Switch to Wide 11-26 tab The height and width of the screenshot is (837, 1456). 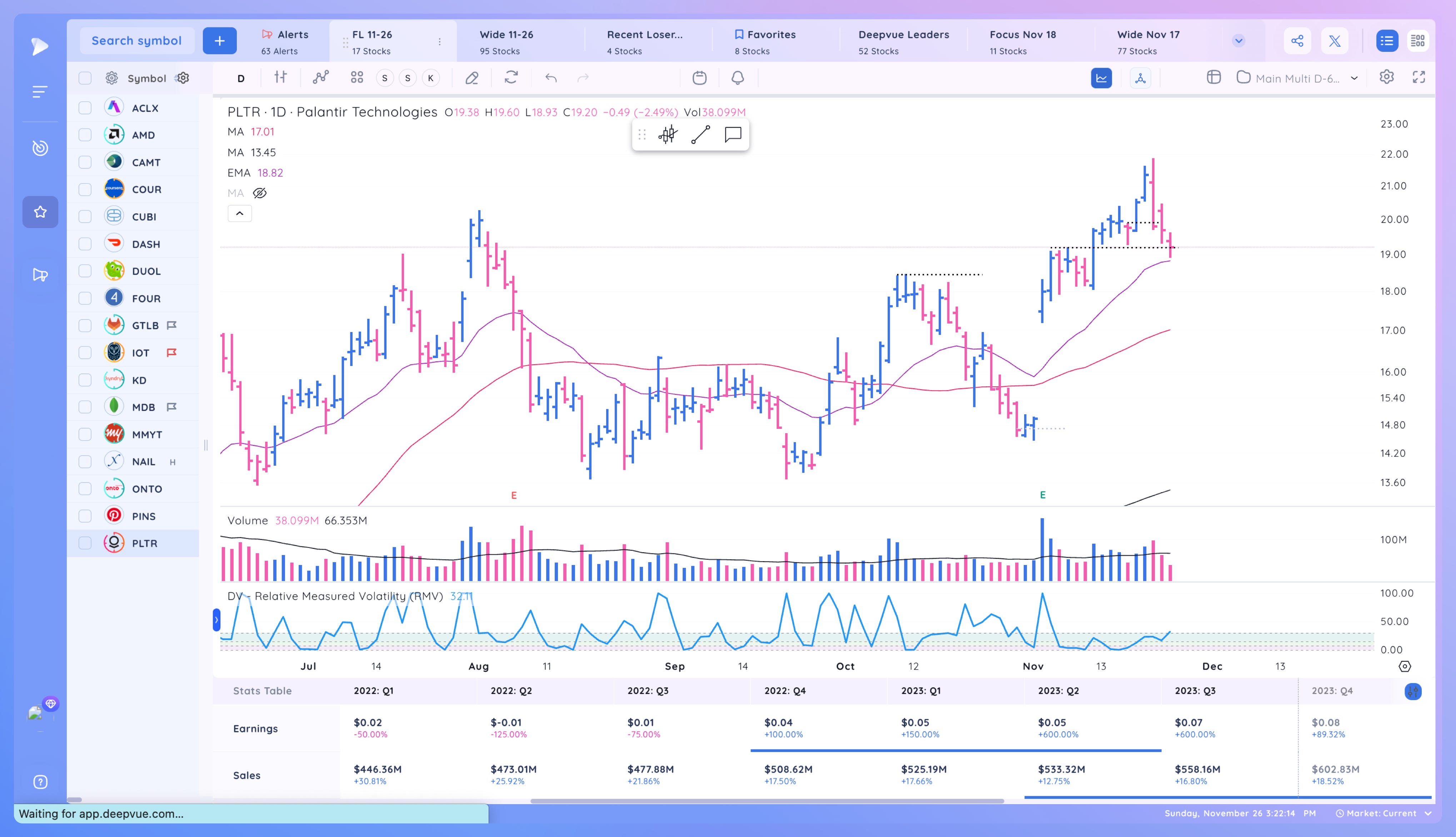tap(506, 42)
